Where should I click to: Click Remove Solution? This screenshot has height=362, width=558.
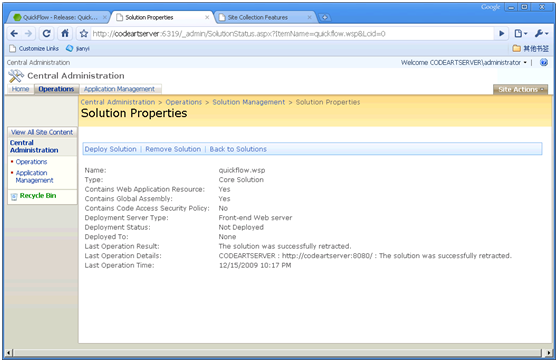click(x=173, y=149)
